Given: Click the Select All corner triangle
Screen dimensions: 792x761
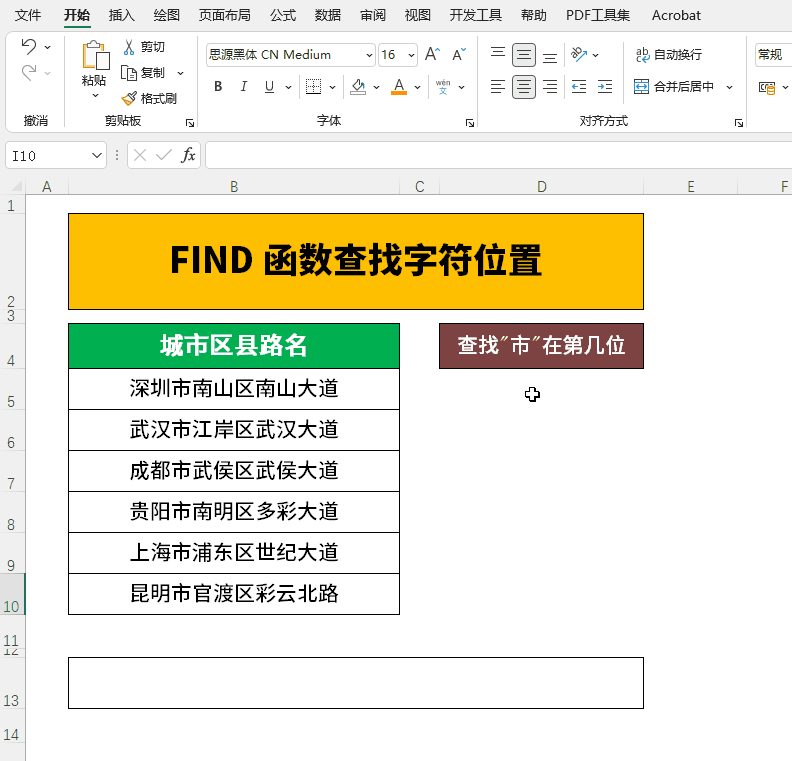Looking at the screenshot, I should [16, 186].
